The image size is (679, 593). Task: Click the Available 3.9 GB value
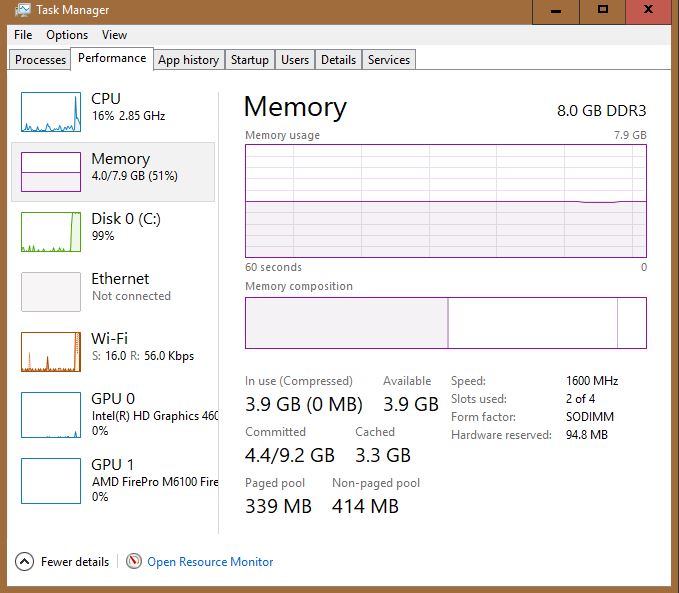(411, 404)
